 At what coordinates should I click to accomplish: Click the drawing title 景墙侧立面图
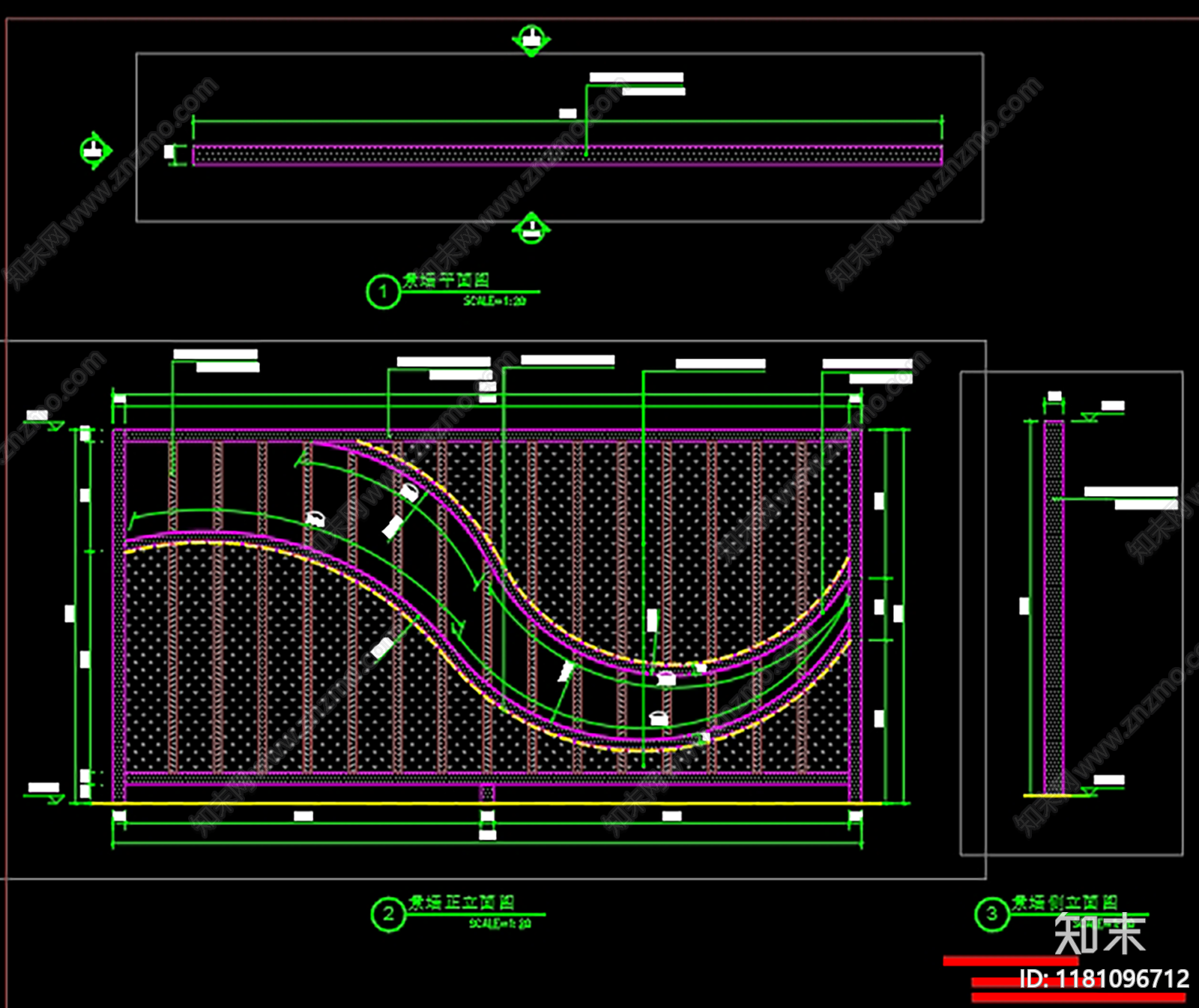[1065, 902]
